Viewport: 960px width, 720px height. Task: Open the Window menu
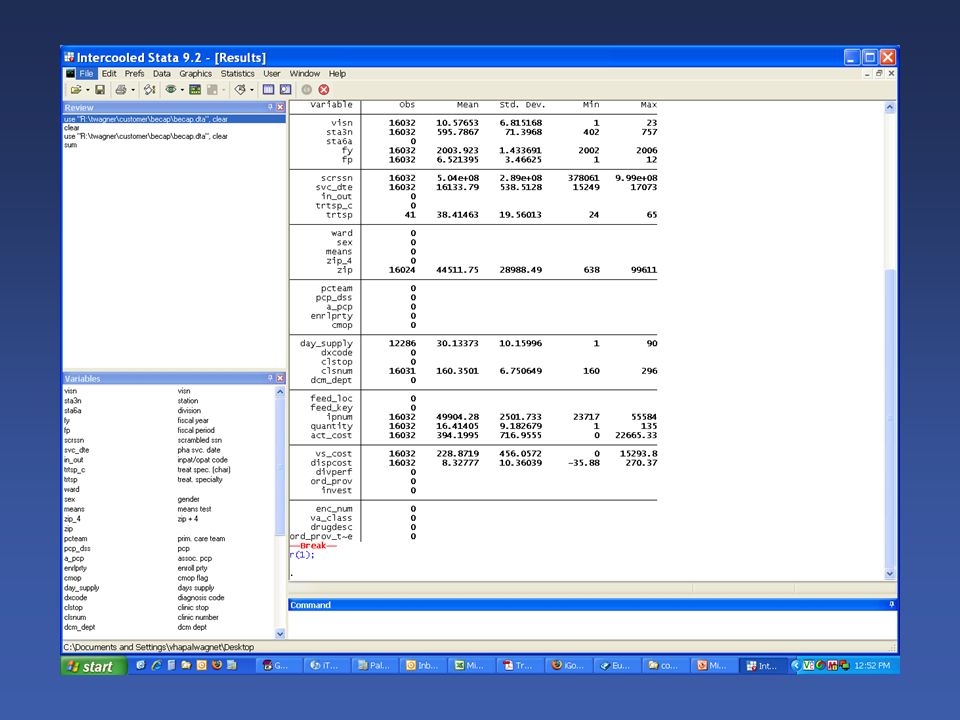304,73
